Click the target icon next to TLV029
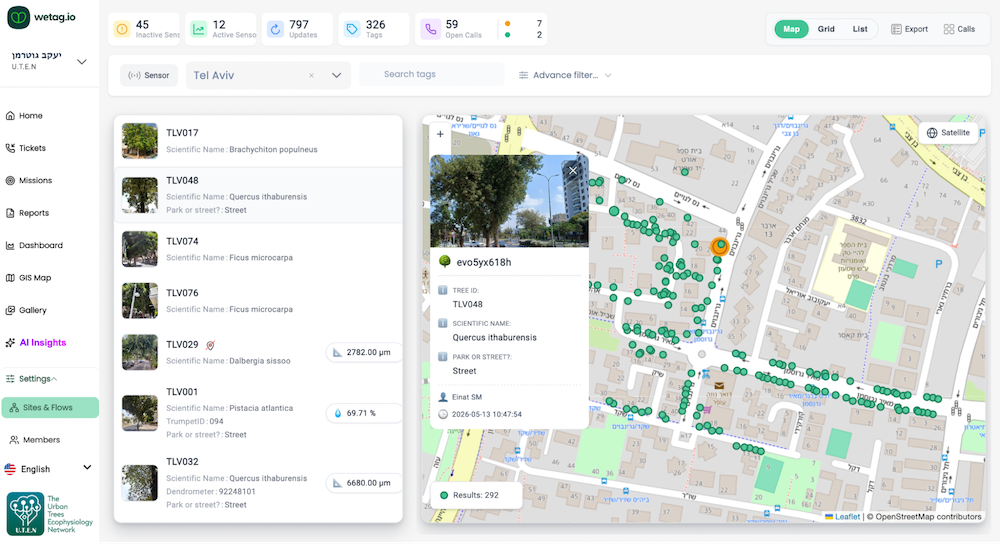Screen dimensions: 1000x544 tap(210, 345)
